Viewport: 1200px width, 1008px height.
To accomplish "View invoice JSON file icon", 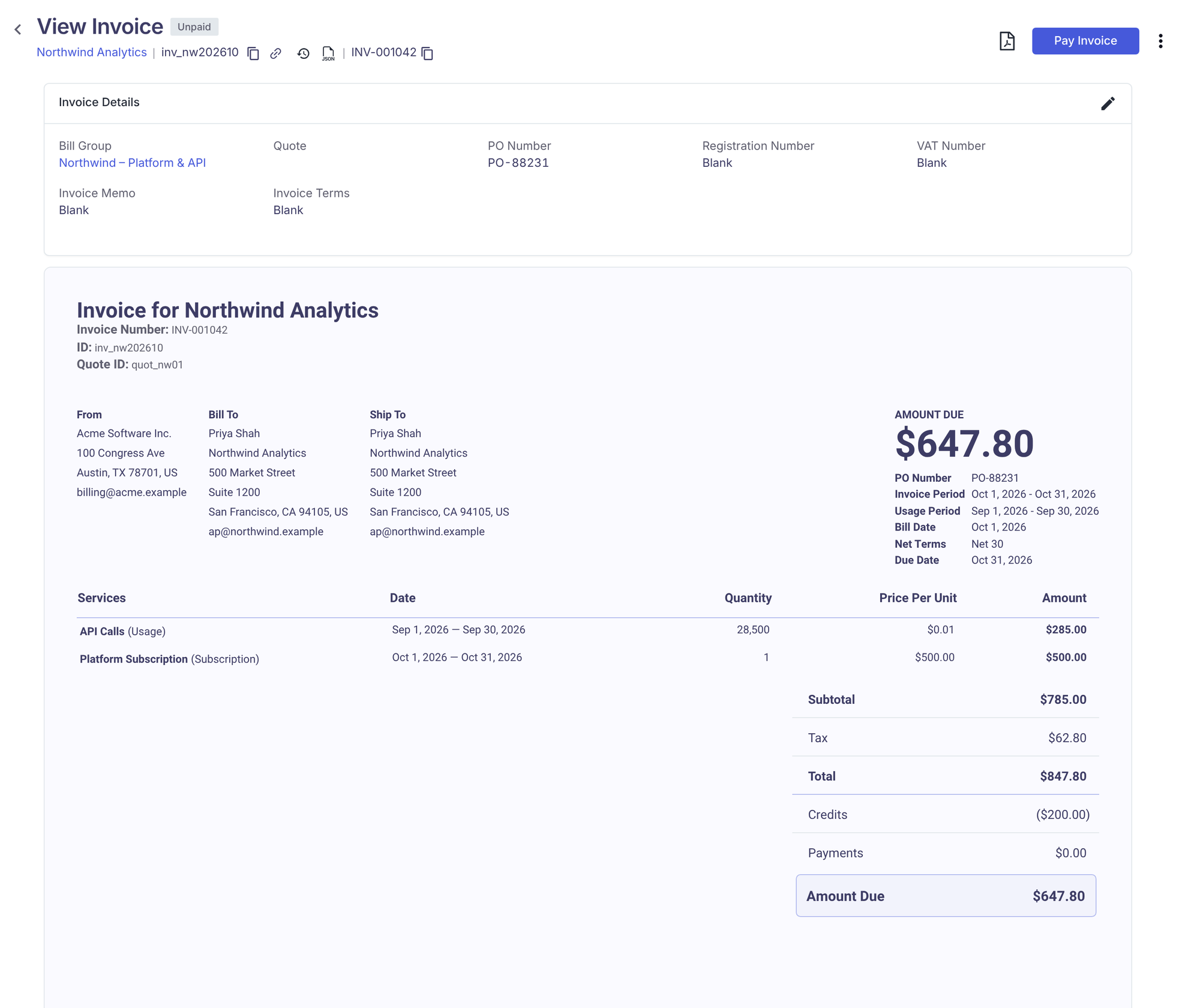I will point(328,53).
